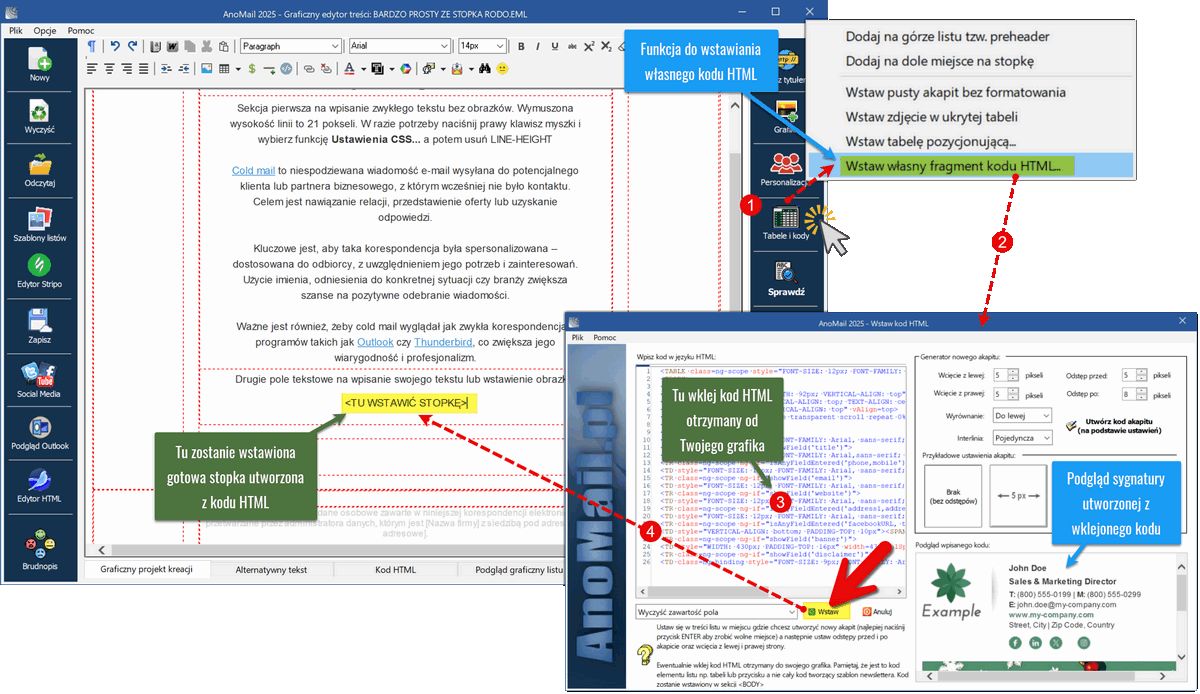
Task: Click the green dollar sign icon
Action: (252, 68)
